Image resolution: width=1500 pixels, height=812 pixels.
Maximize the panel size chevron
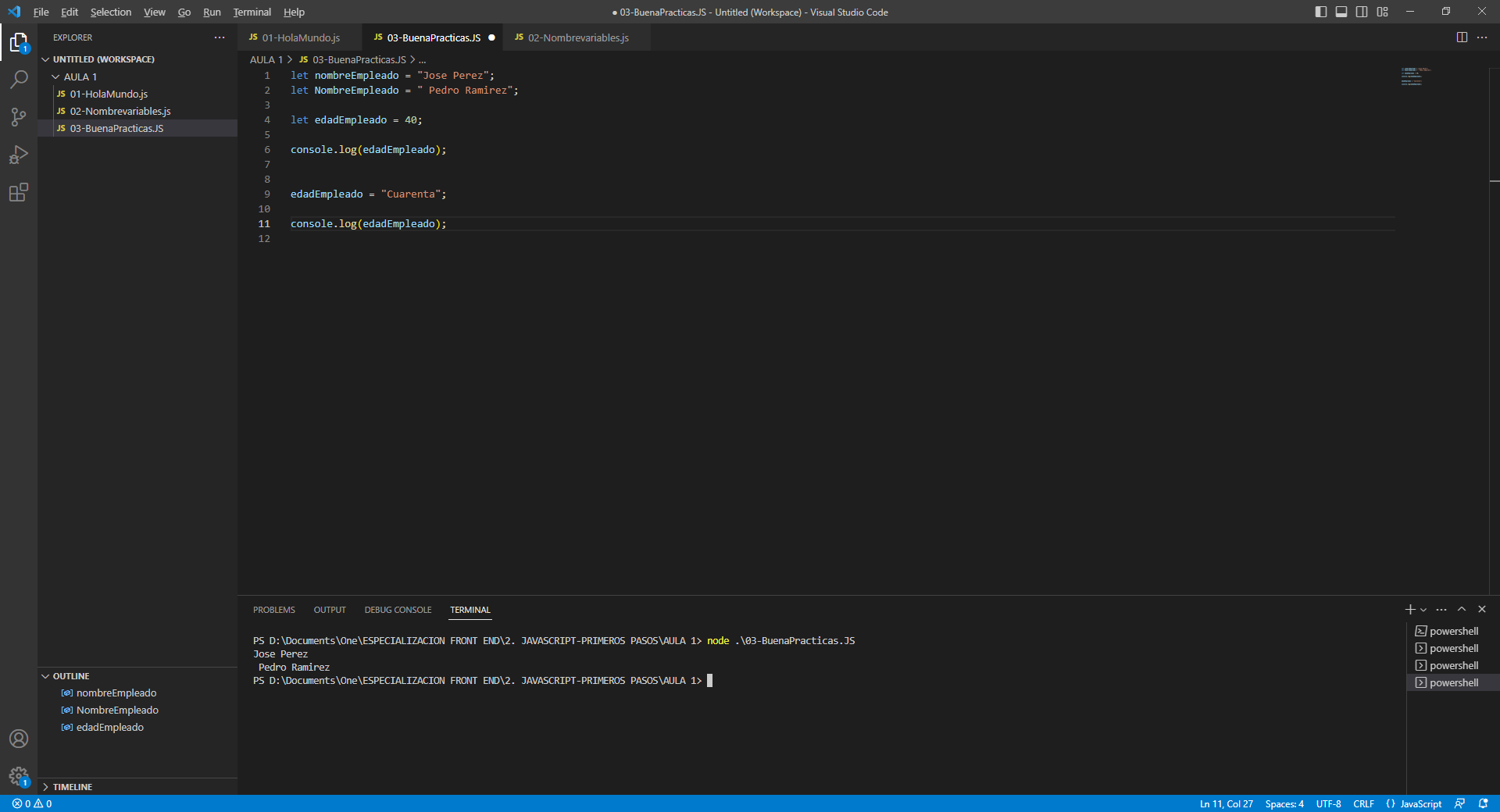click(1462, 609)
